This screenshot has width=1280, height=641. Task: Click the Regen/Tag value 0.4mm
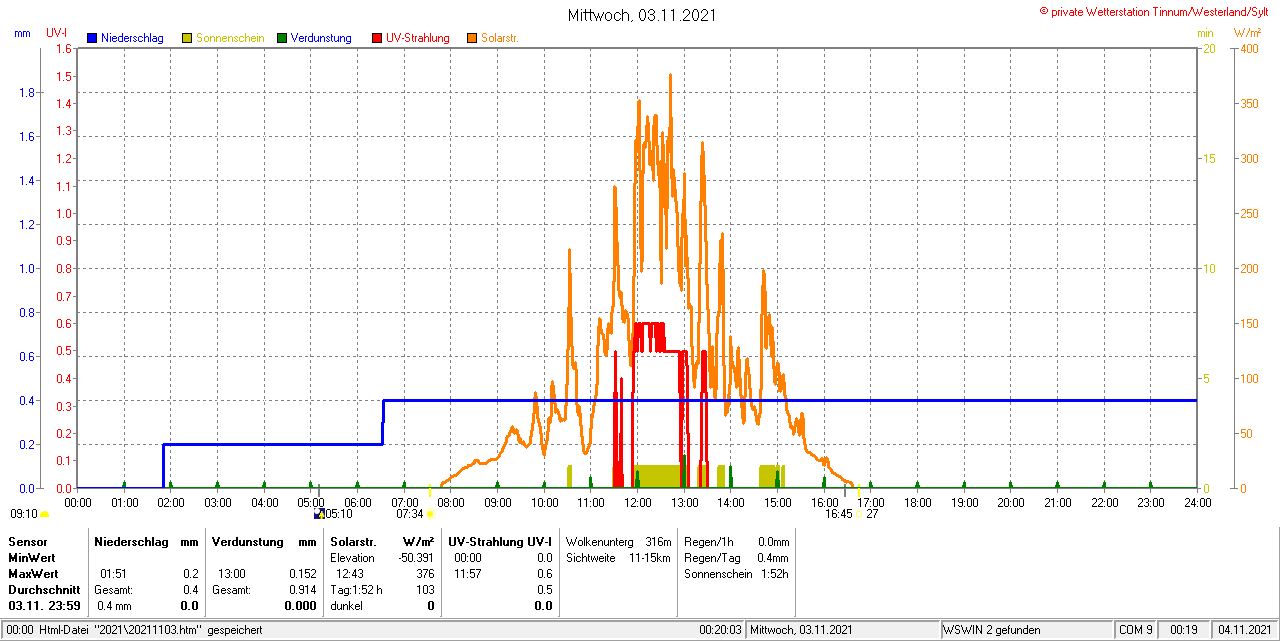coord(773,557)
